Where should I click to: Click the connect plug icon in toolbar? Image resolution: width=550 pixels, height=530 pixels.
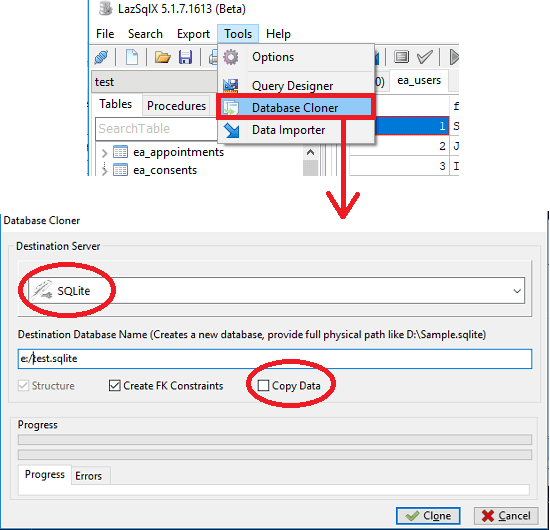pos(101,57)
